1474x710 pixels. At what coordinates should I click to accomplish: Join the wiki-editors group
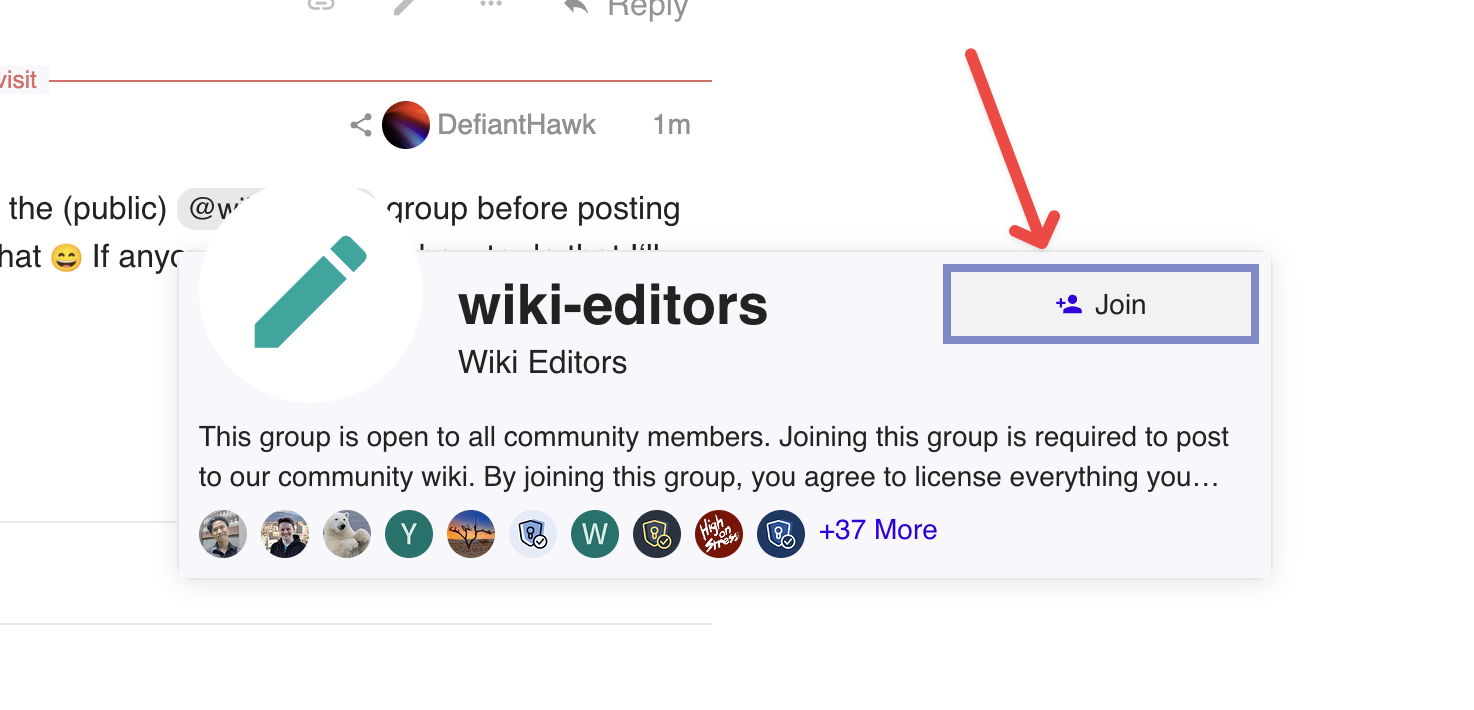1101,304
